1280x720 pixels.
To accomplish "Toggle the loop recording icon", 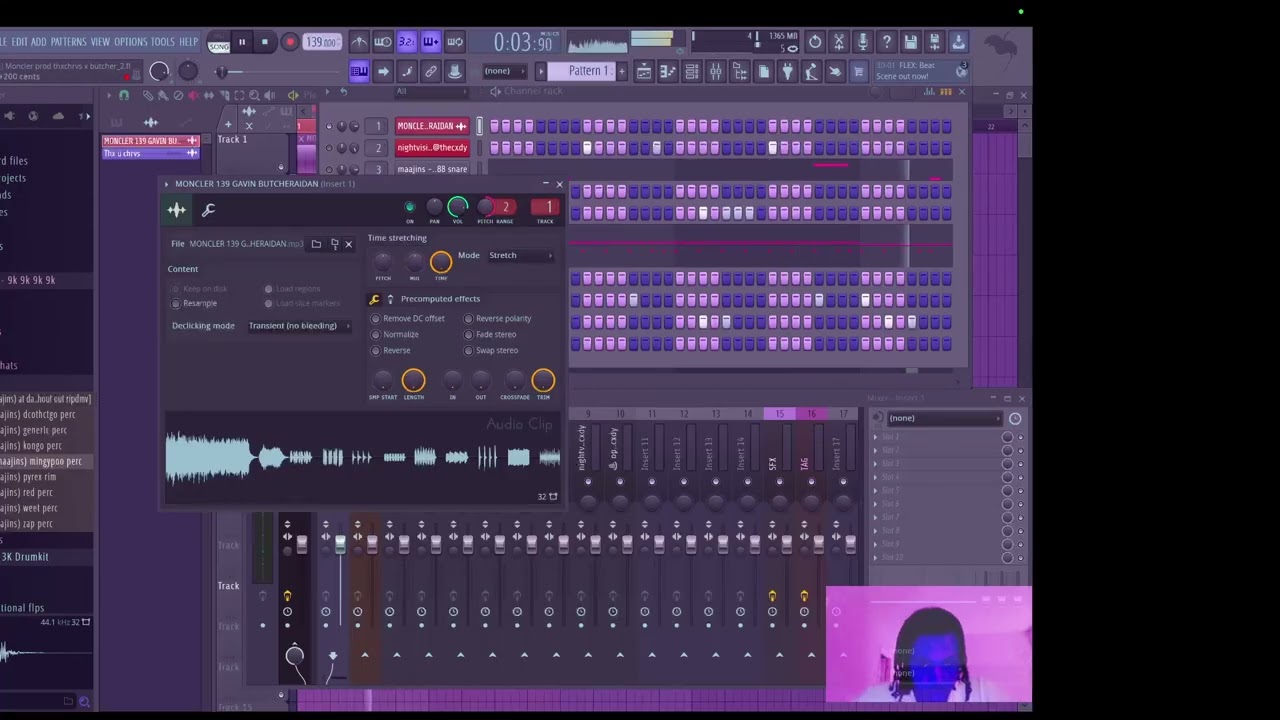I will click(454, 42).
